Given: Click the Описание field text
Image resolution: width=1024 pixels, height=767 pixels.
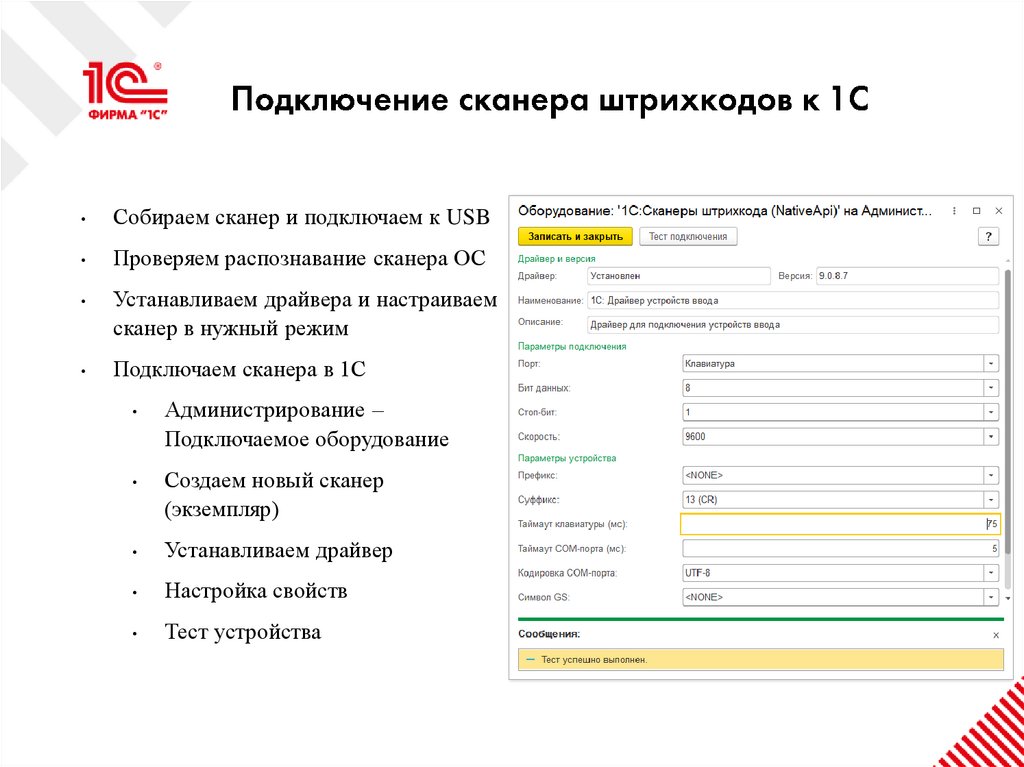Looking at the screenshot, I should tap(793, 324).
